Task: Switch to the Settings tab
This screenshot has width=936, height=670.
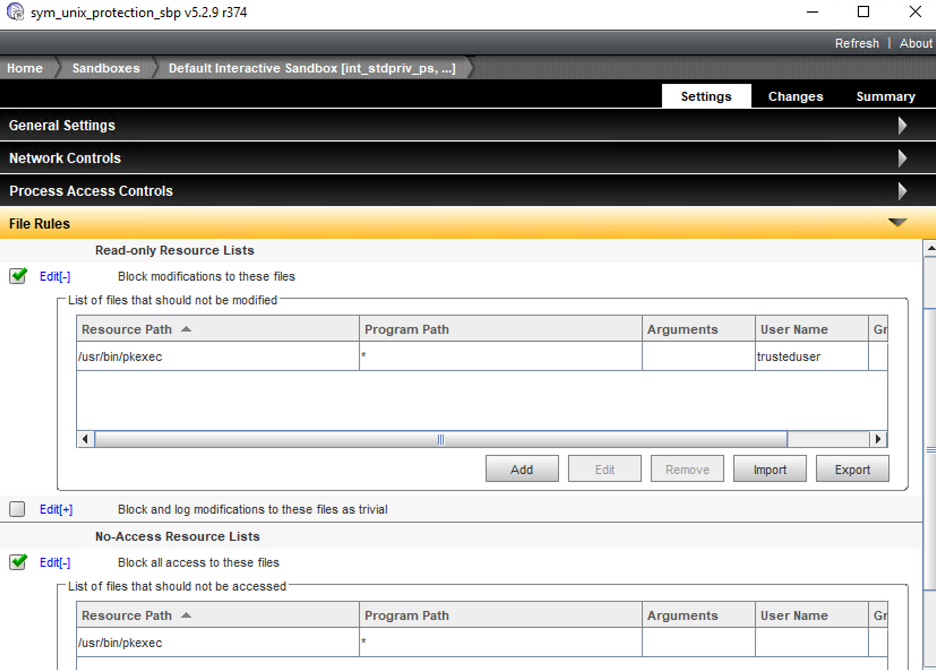Action: tap(706, 97)
